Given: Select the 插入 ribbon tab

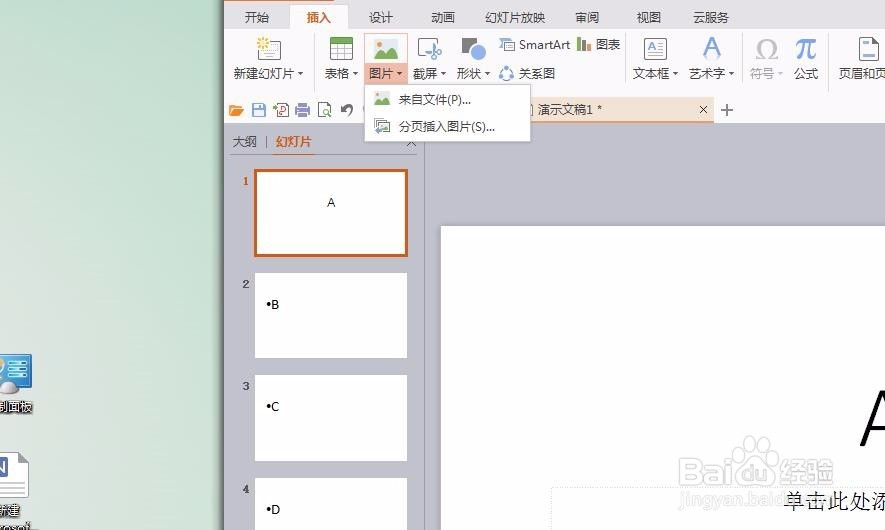Looking at the screenshot, I should coord(318,17).
